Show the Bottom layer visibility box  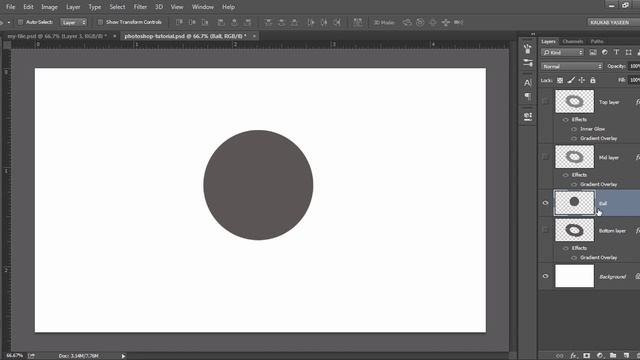(x=545, y=230)
